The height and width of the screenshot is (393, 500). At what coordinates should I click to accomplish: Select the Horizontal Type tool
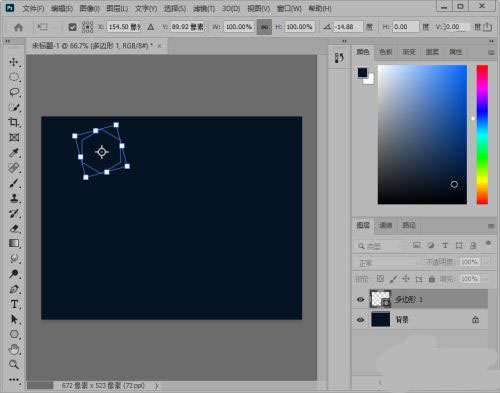click(14, 304)
